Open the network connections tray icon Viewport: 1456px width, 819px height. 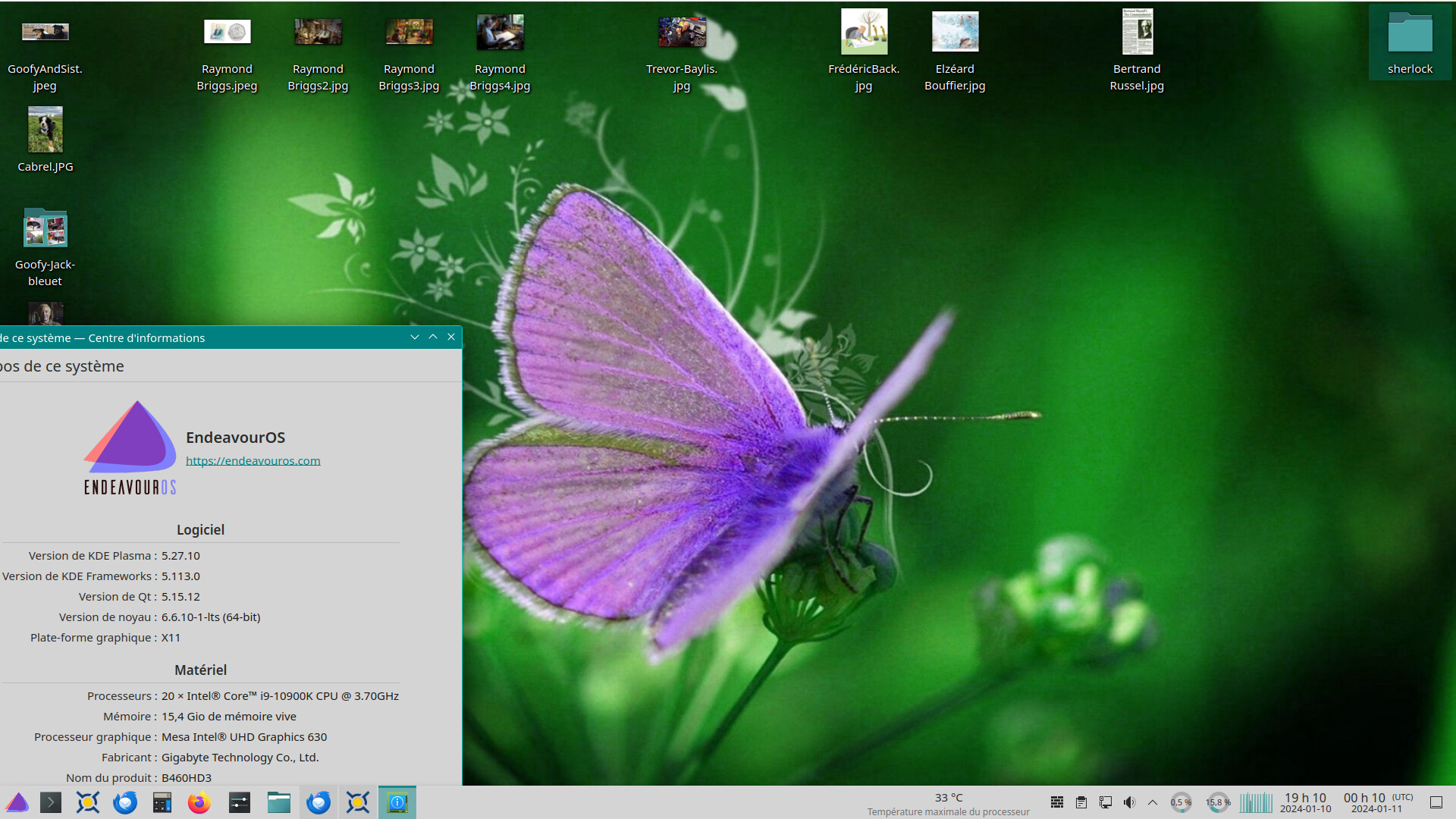(x=1106, y=802)
